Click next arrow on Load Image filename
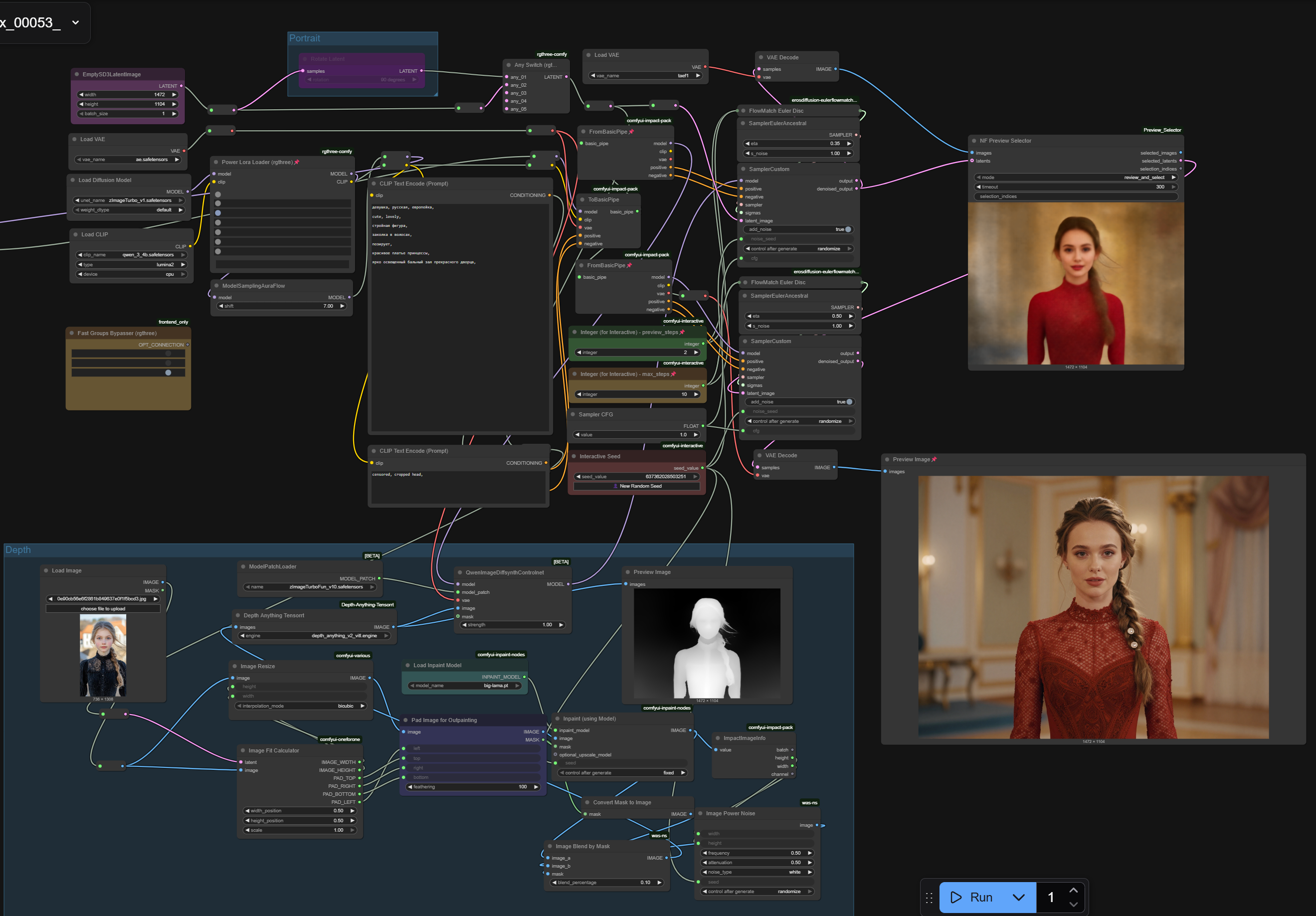Viewport: 1316px width, 916px height. click(155, 598)
